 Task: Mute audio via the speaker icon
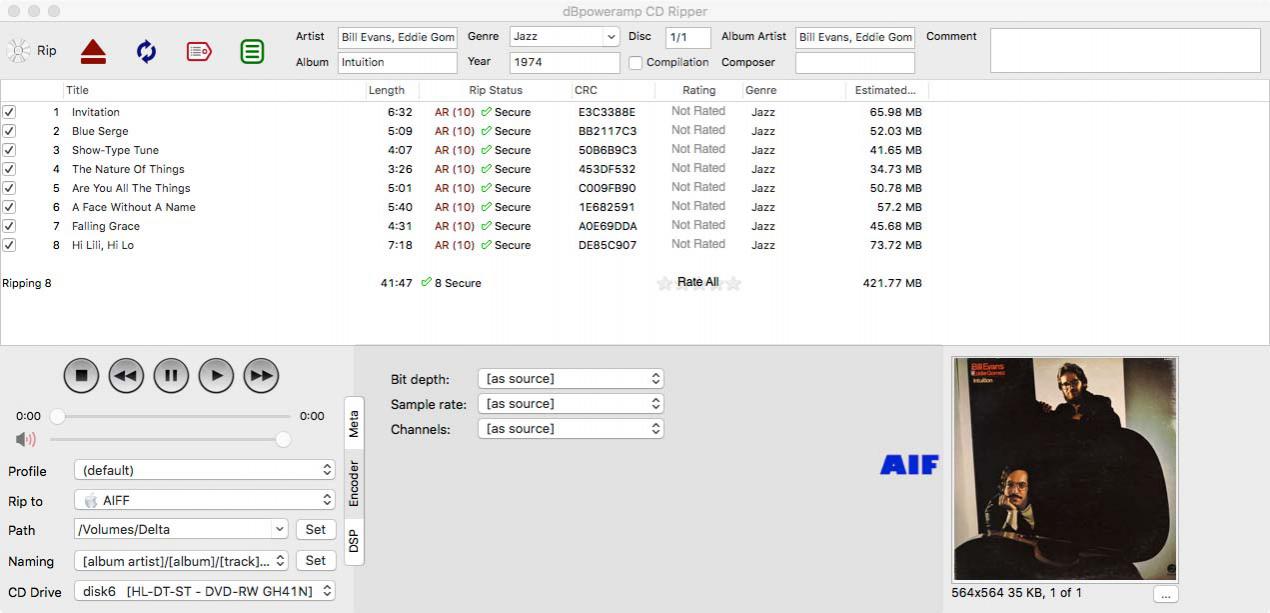(x=26, y=439)
